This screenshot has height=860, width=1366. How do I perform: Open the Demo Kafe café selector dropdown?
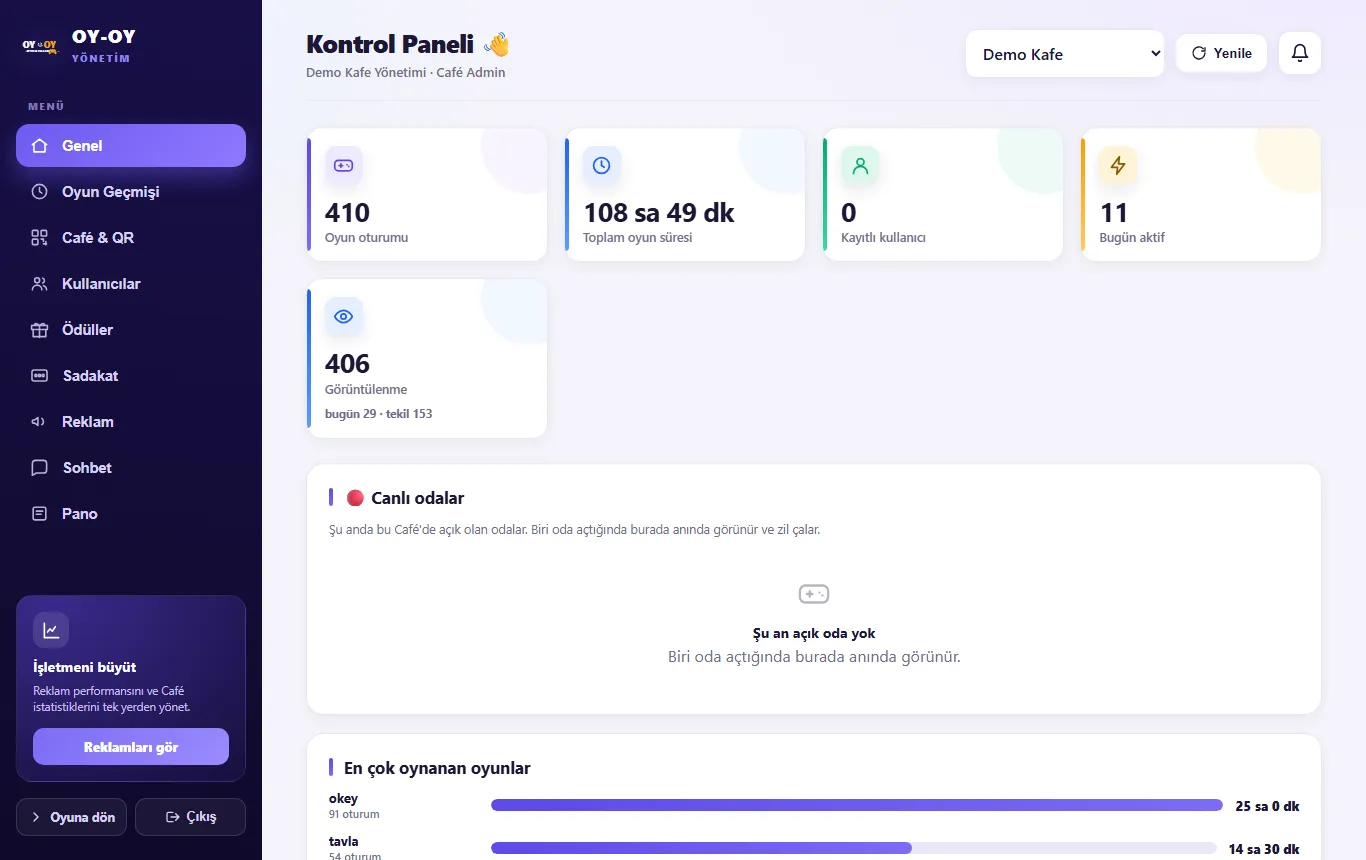[x=1065, y=54]
